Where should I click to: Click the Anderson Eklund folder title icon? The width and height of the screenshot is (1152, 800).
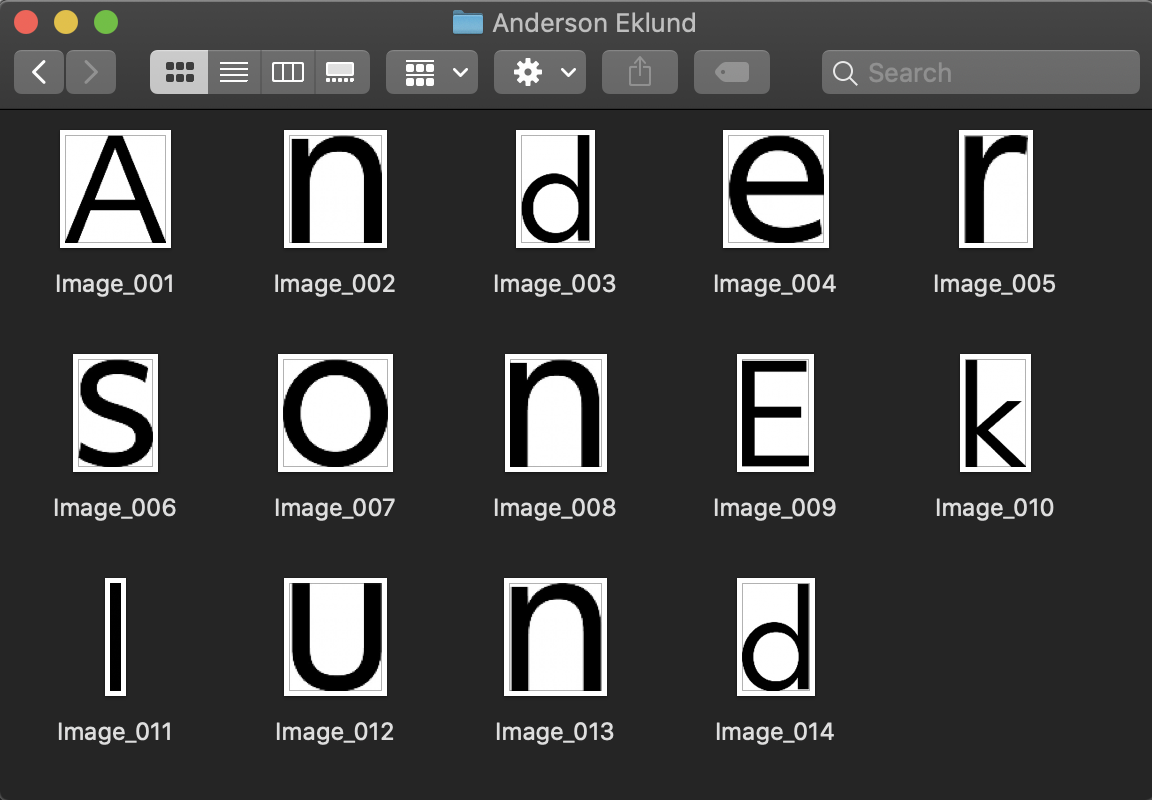(467, 22)
